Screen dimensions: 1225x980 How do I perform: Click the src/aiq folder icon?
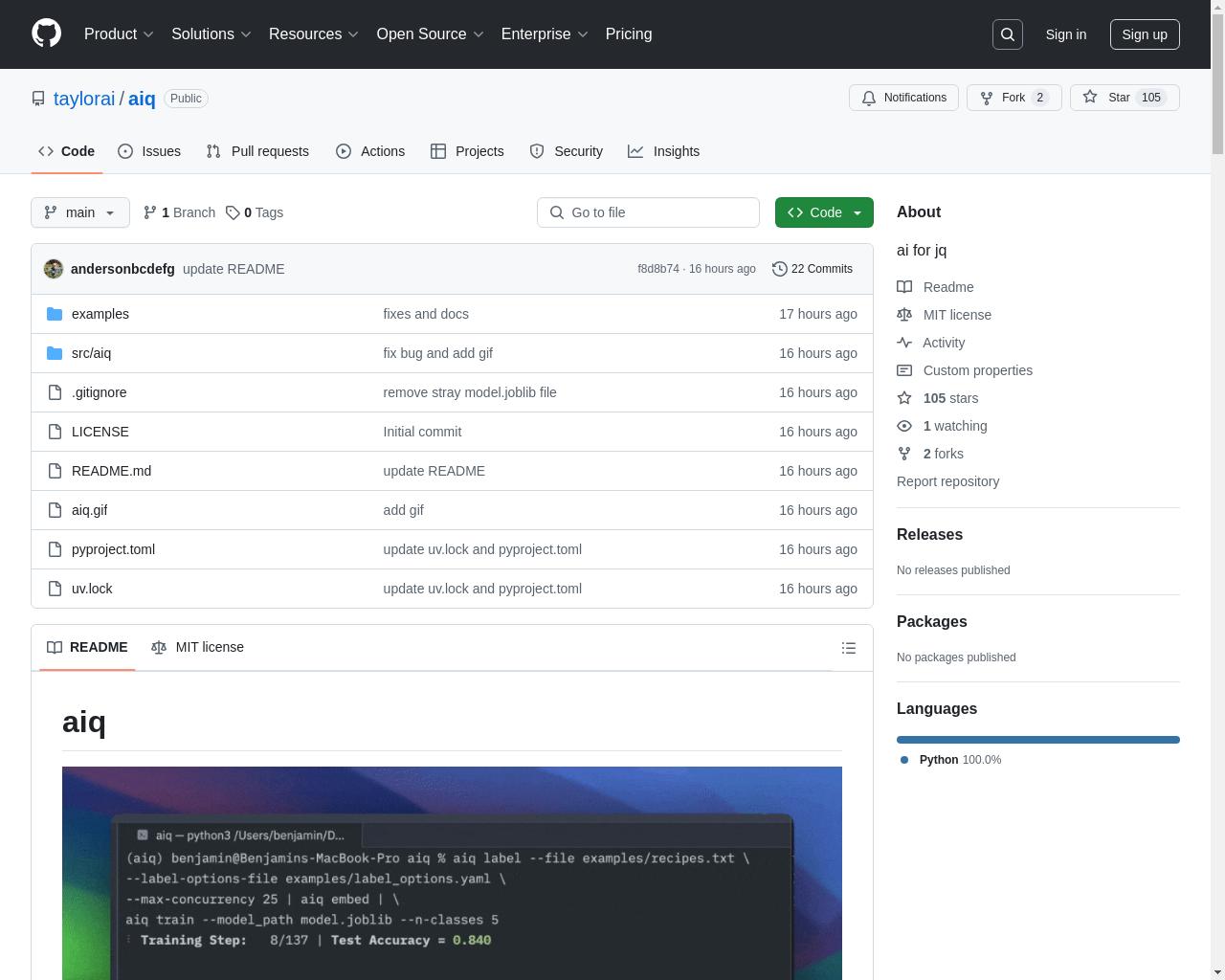tap(55, 353)
